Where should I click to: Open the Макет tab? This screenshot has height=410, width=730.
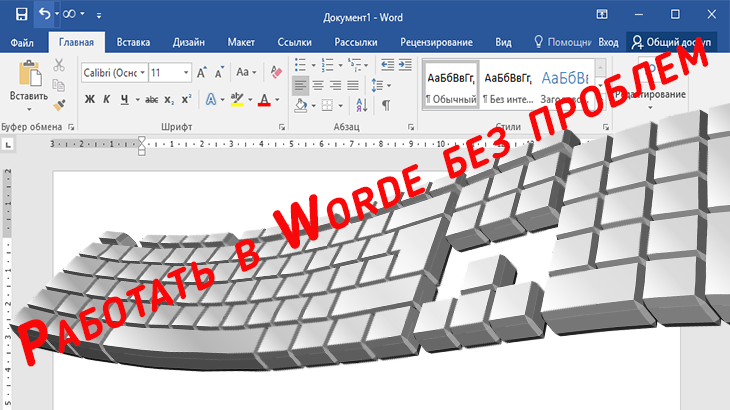241,42
